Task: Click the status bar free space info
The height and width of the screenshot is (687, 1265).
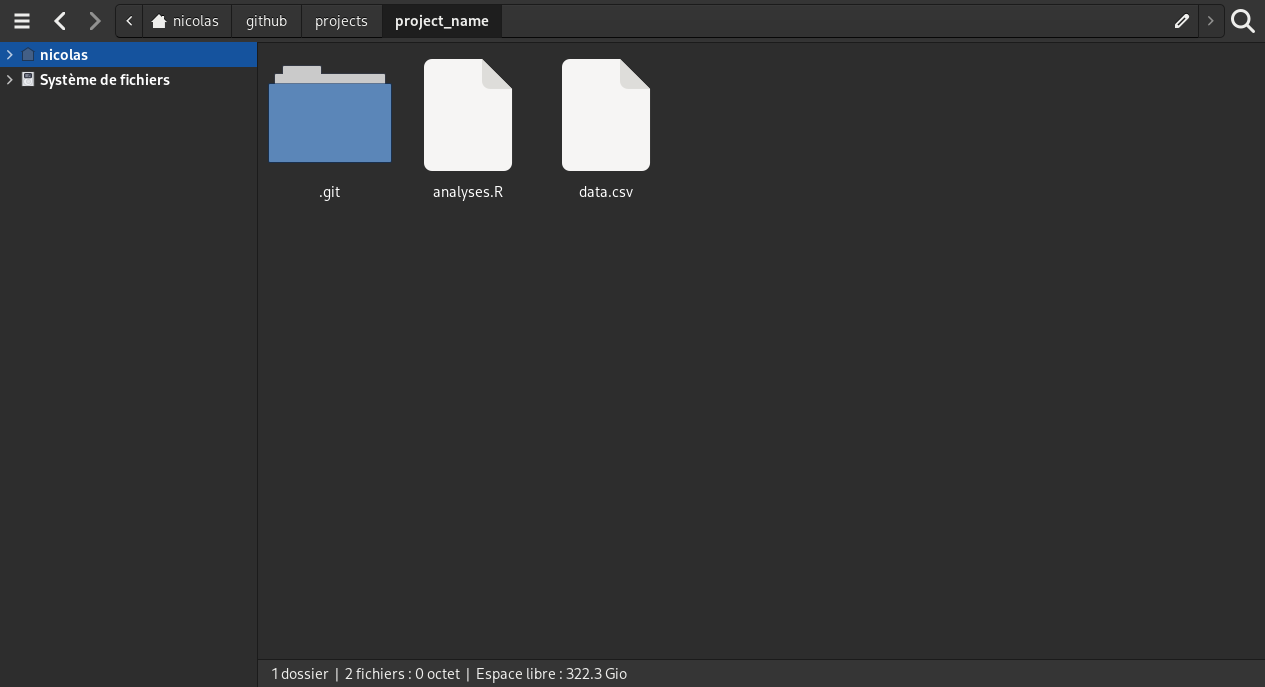Action: coord(551,674)
